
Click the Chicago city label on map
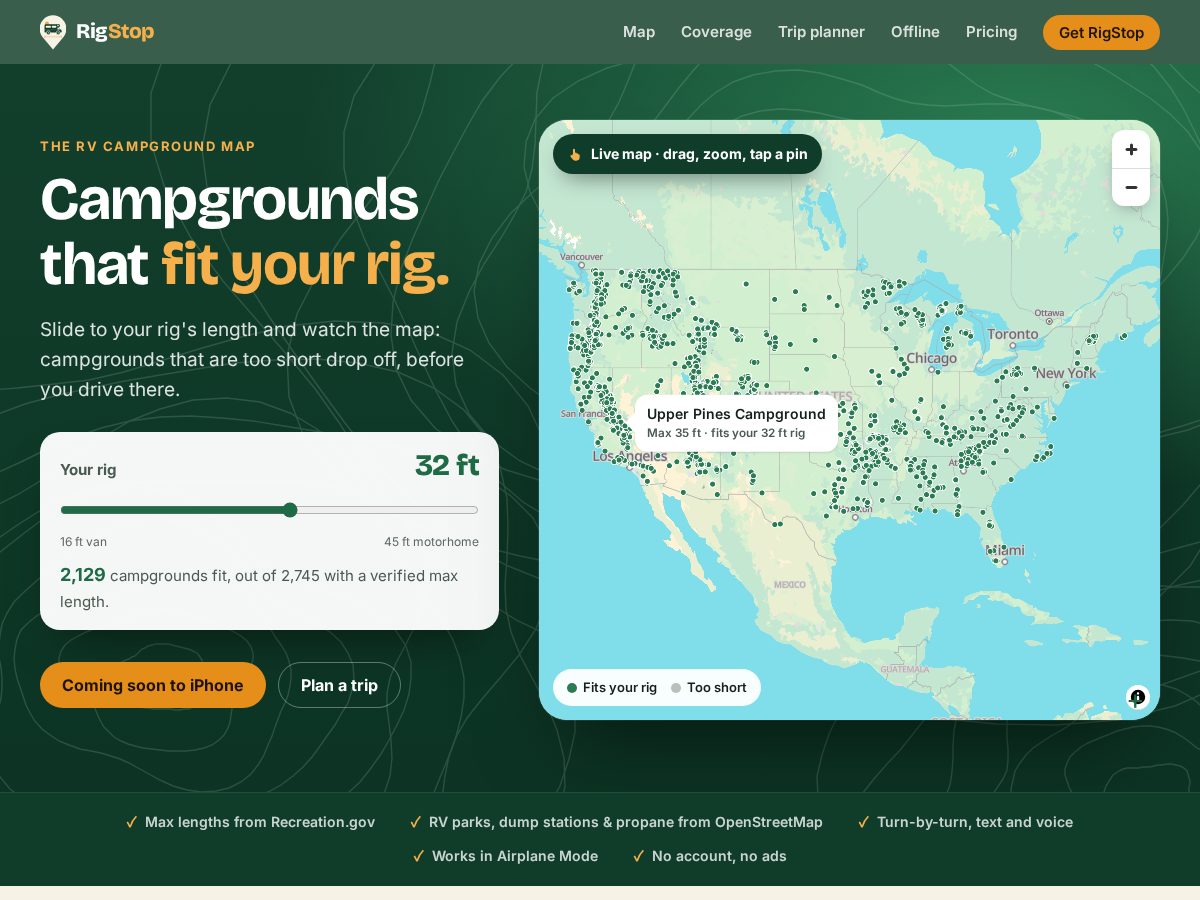click(x=931, y=358)
